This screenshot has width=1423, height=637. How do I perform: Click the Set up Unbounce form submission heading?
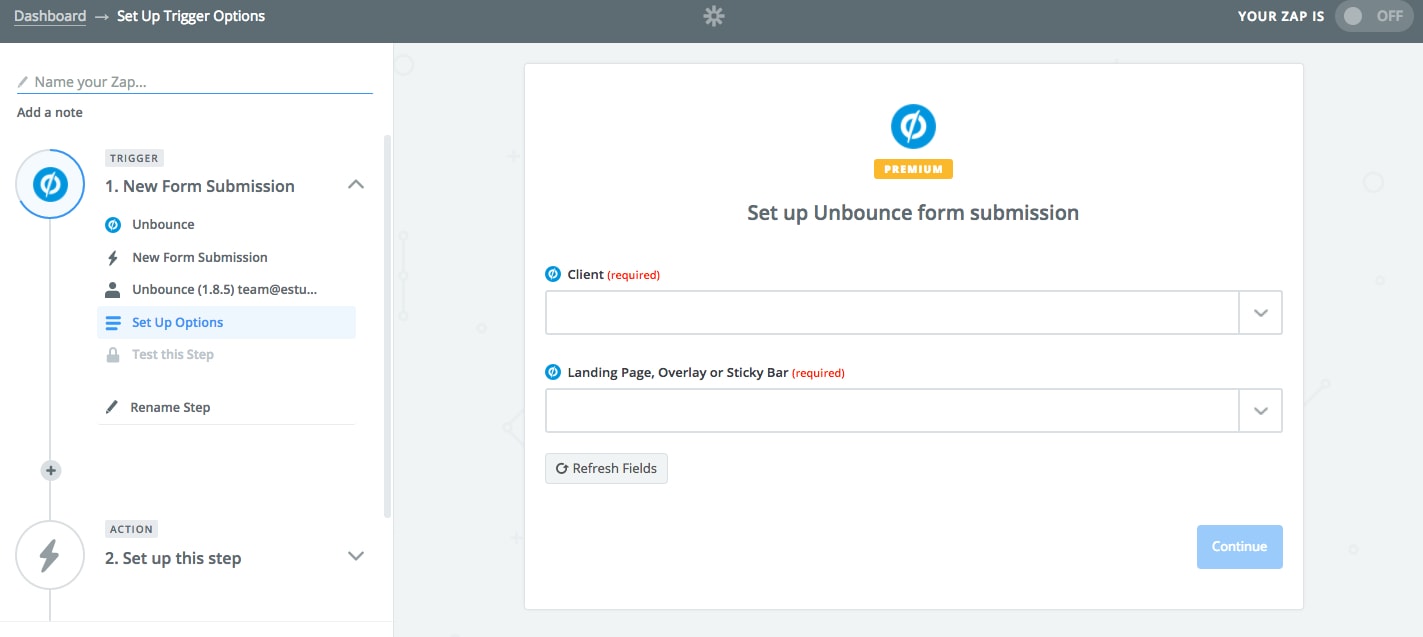coord(913,213)
